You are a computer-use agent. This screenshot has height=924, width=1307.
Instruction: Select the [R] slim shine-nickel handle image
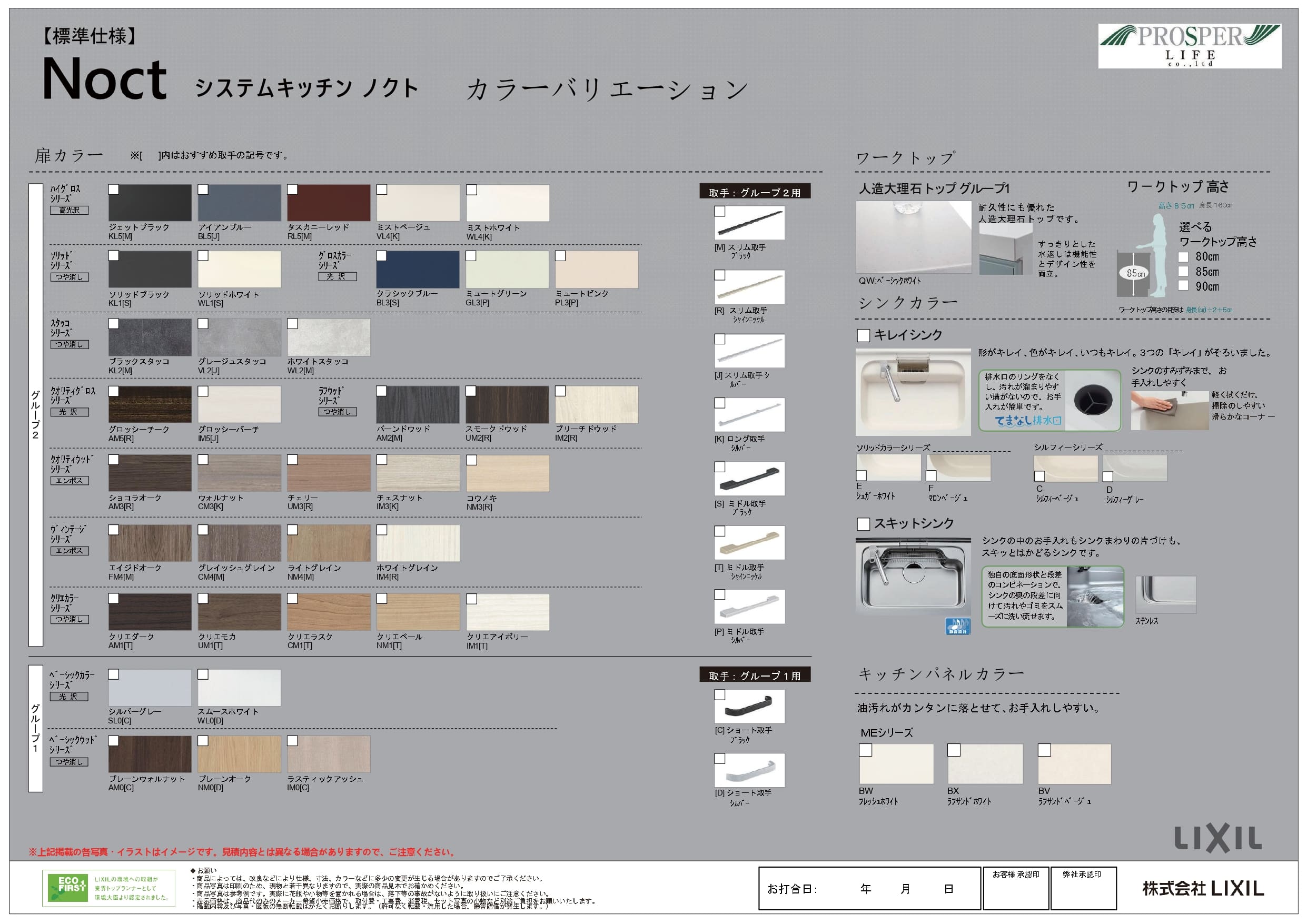click(x=749, y=287)
